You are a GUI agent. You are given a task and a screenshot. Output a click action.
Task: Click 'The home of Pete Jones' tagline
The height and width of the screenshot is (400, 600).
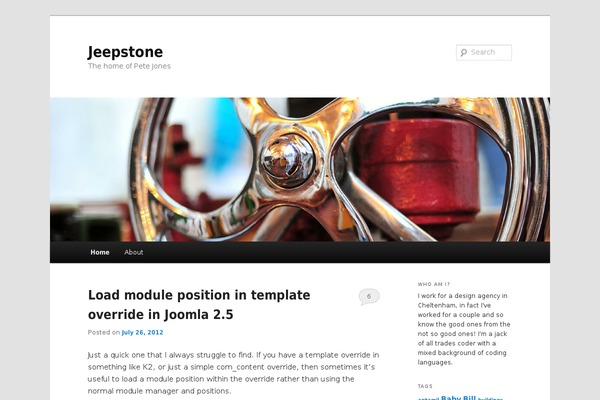pos(129,66)
